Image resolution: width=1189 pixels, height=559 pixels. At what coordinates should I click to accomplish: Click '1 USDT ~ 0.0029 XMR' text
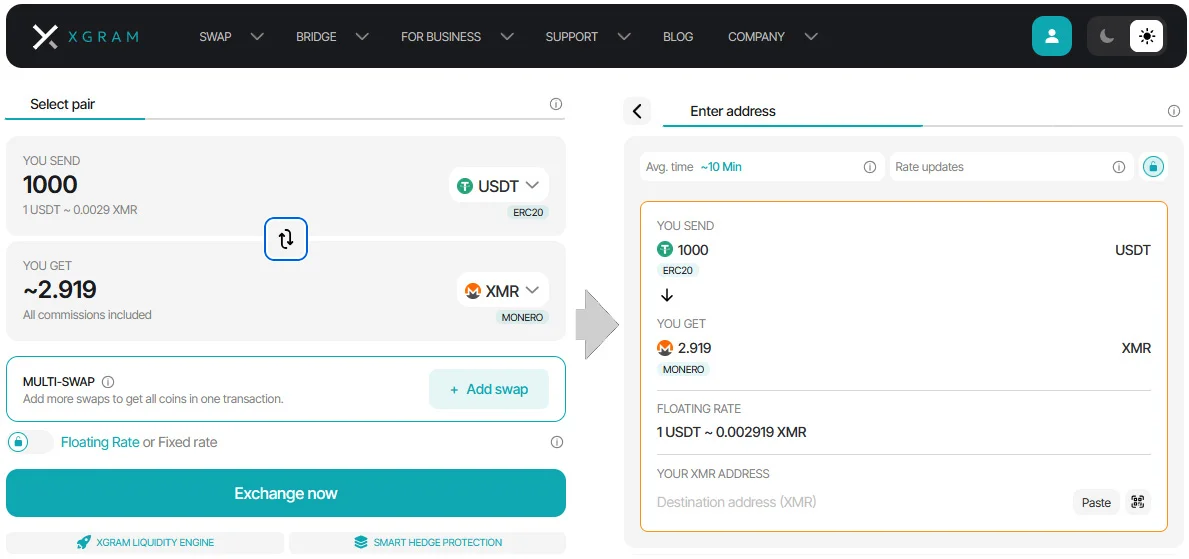80,209
